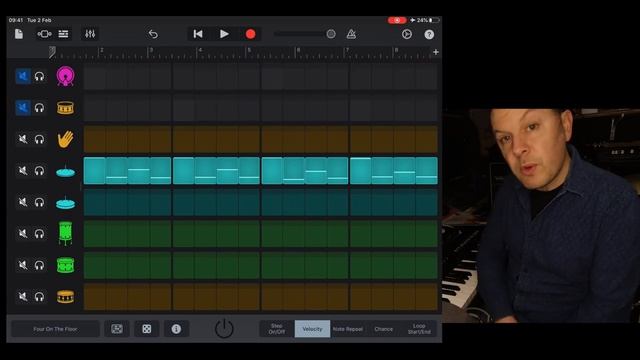Screen dimensions: 640x360
Task: Mute the bottom snare row
Action: click(x=23, y=296)
